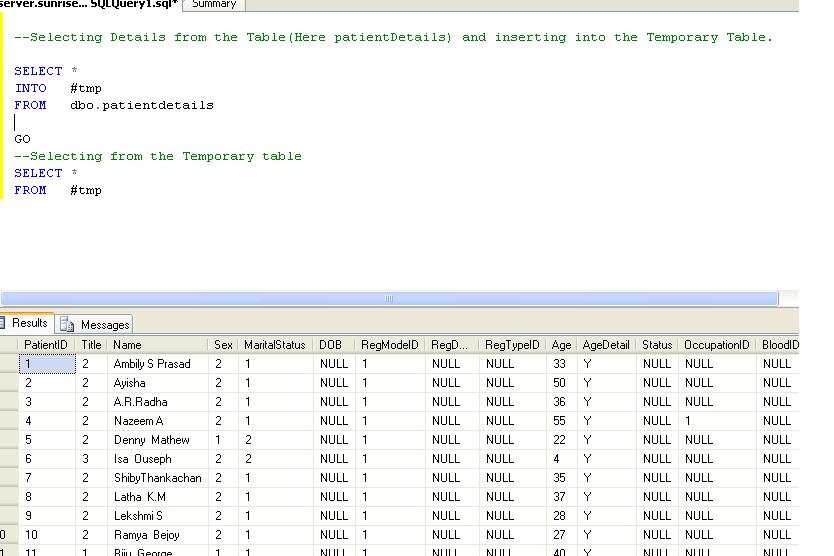Place cursor on the GO statement line
The image size is (834, 556).
22,139
